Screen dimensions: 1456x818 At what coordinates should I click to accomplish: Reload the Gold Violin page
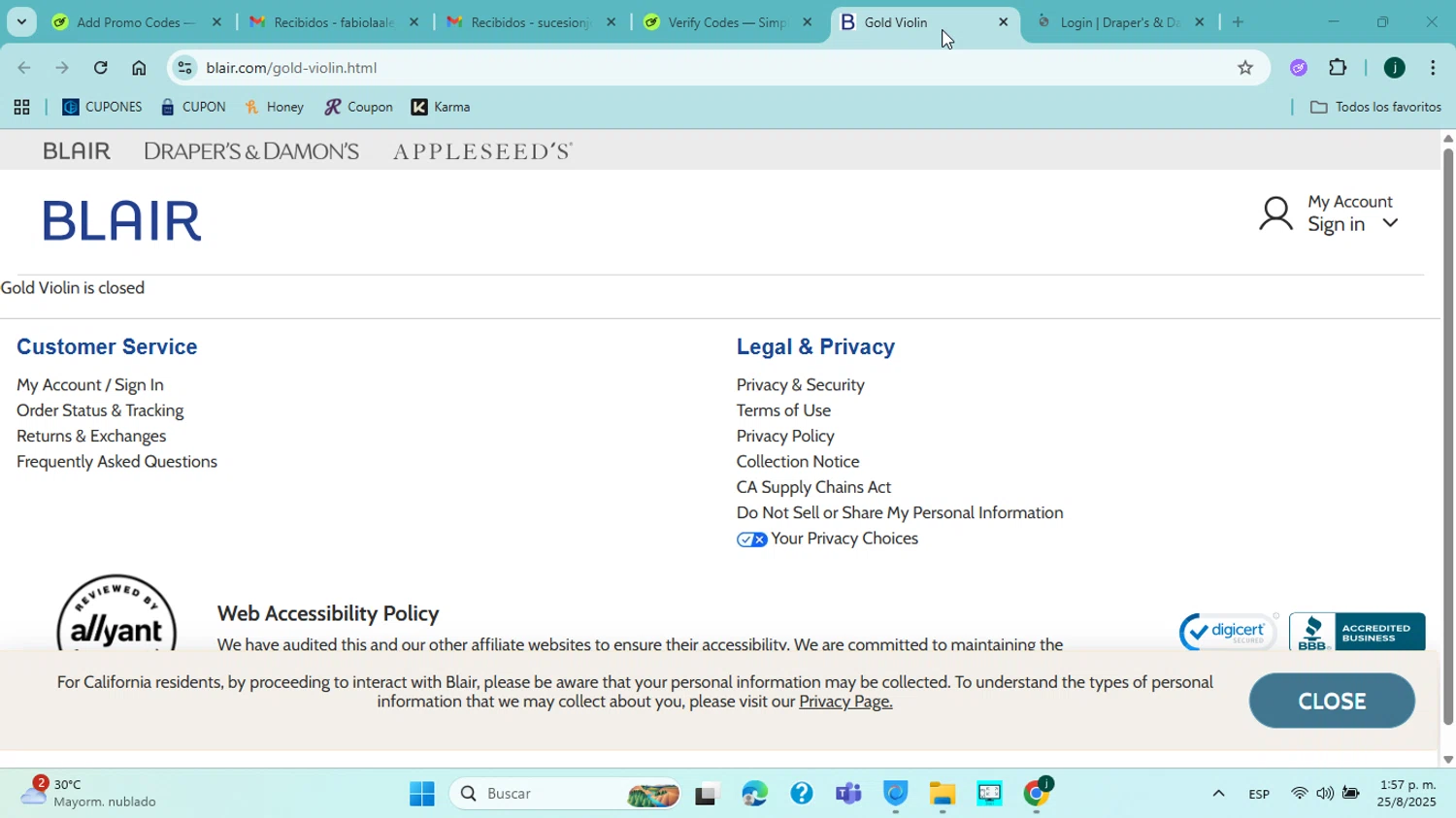101,68
